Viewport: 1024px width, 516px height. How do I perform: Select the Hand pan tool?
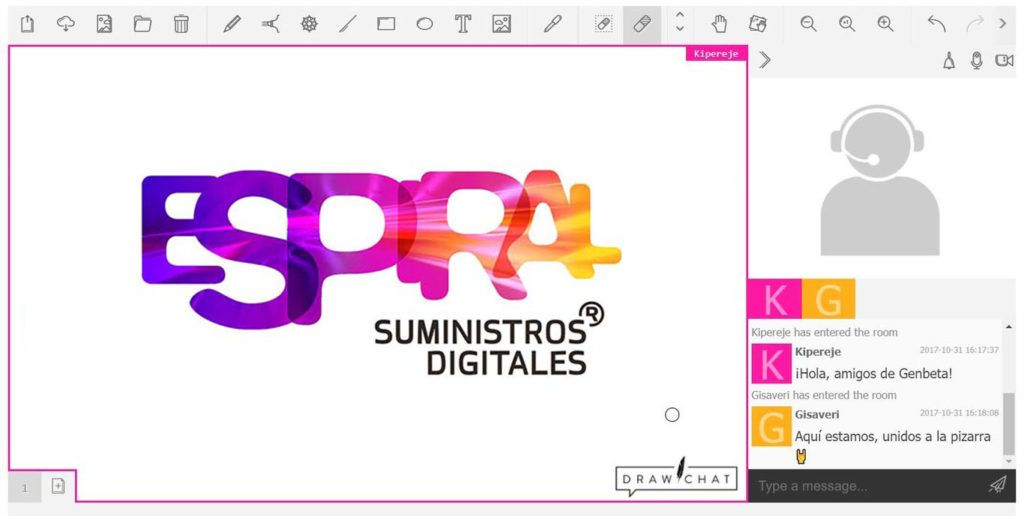tap(719, 24)
